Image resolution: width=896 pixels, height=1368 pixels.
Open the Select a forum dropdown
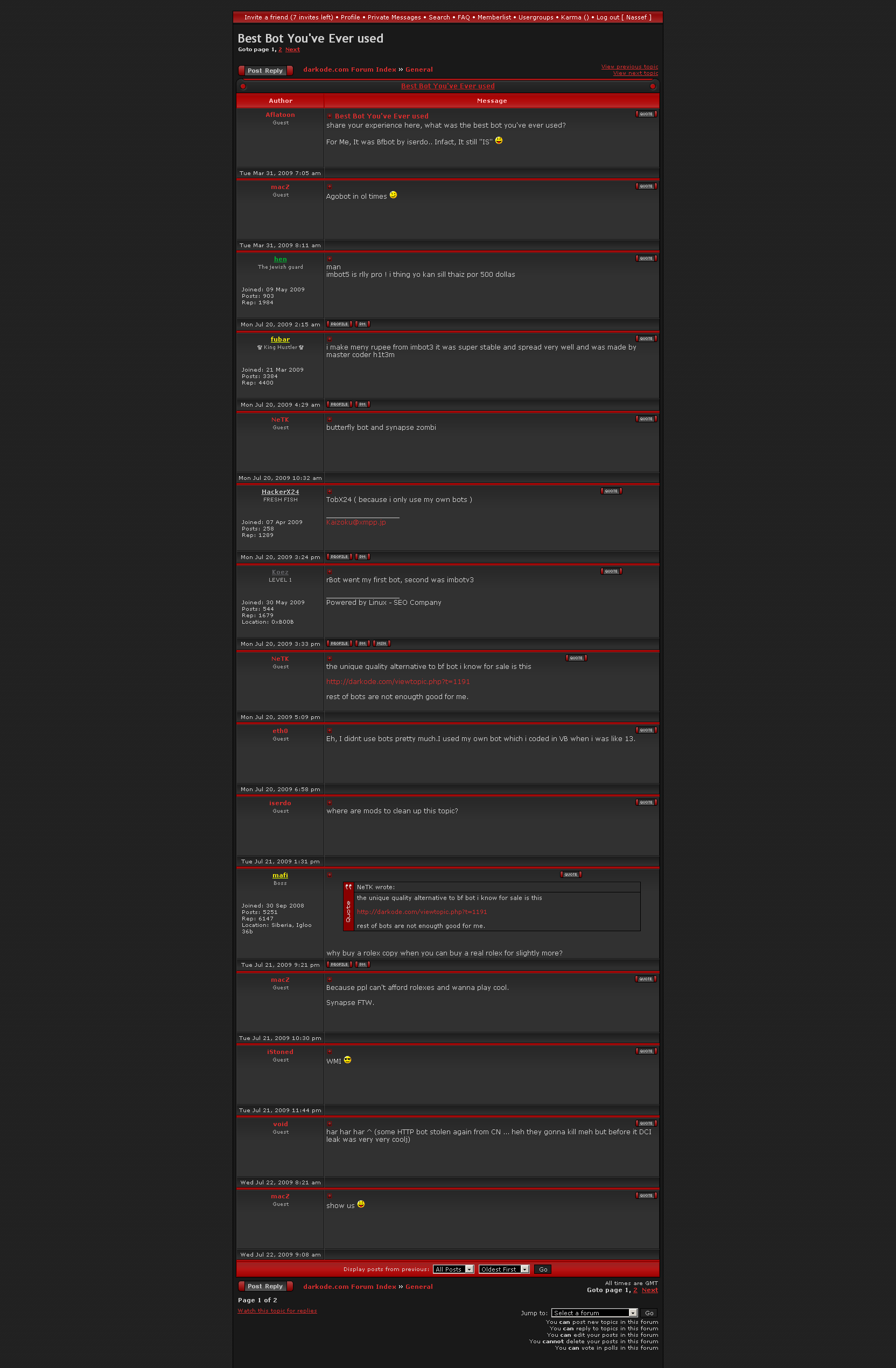tap(594, 1314)
